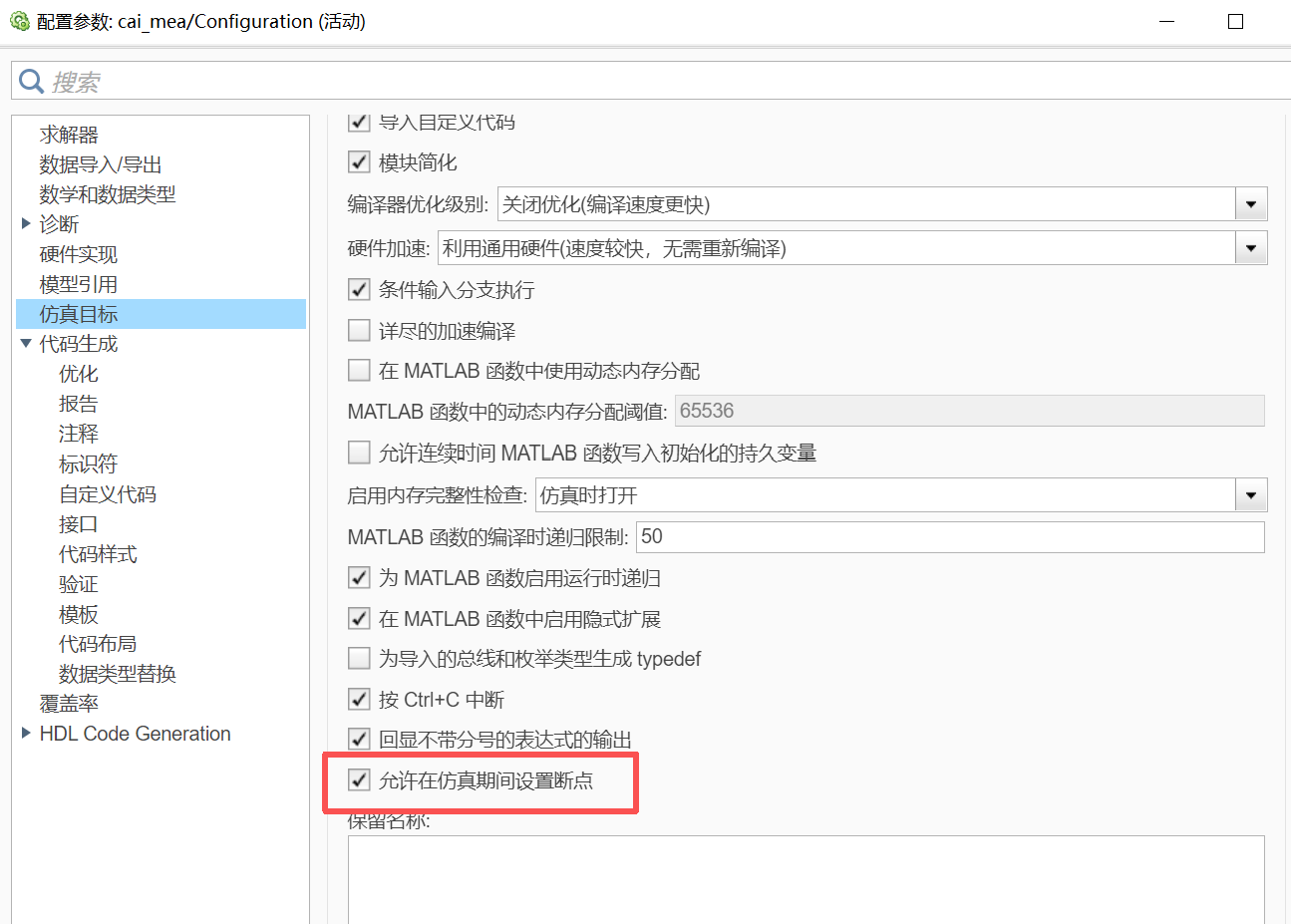Viewport: 1291px width, 924px height.
Task: Click the search magnifier icon
Action: (32, 81)
